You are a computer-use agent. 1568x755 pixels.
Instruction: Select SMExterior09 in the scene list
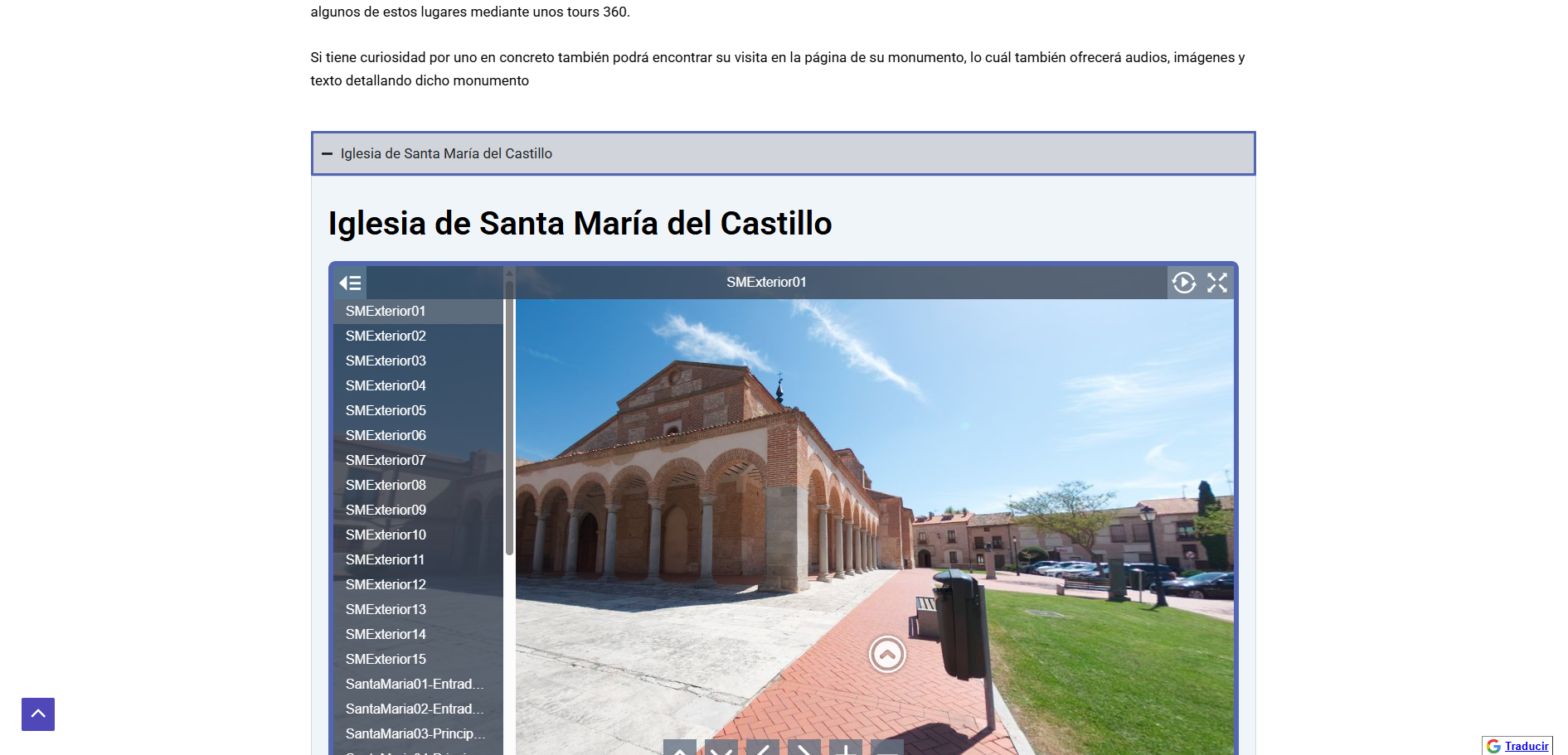pyautogui.click(x=418, y=510)
